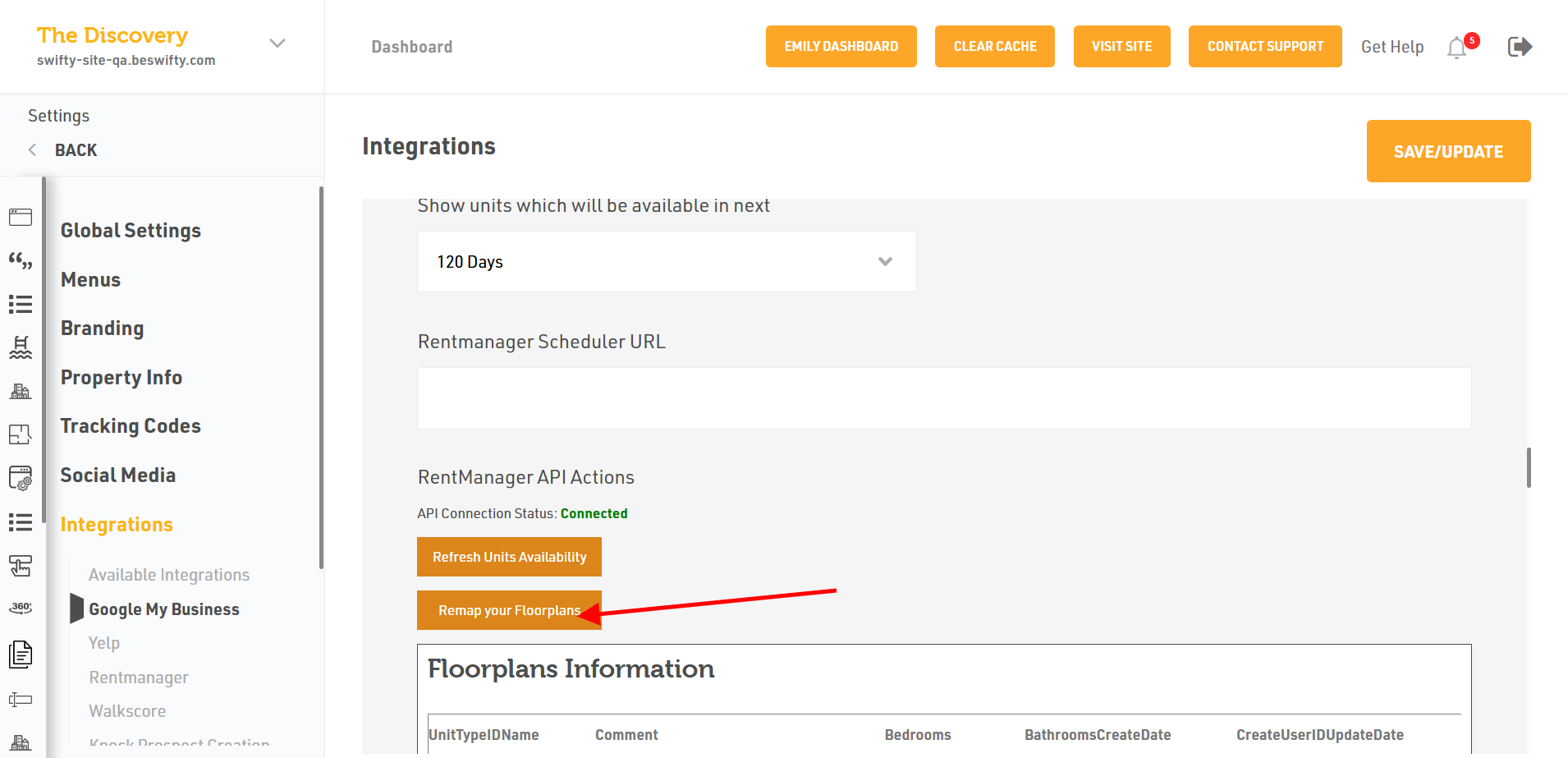The image size is (1568, 758).
Task: Open the 120 Days dropdown
Action: coord(666,262)
